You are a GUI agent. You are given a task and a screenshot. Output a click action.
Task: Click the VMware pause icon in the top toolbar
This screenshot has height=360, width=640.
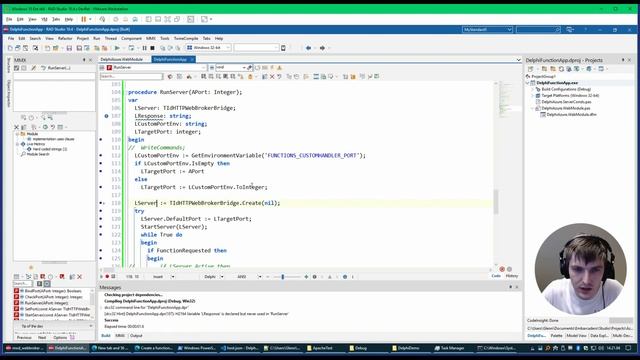pyautogui.click(x=84, y=19)
